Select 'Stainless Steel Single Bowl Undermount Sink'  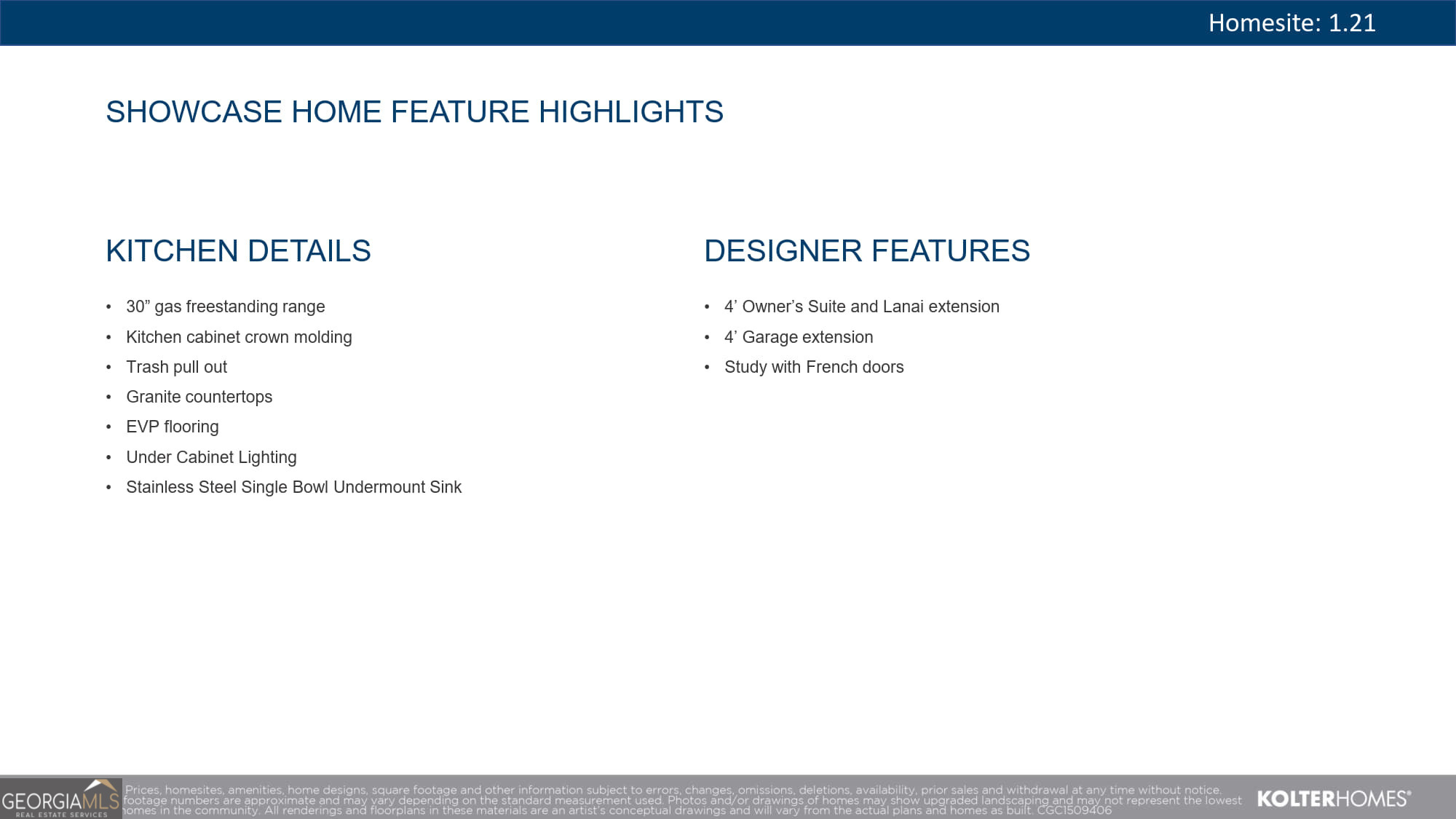click(x=294, y=487)
